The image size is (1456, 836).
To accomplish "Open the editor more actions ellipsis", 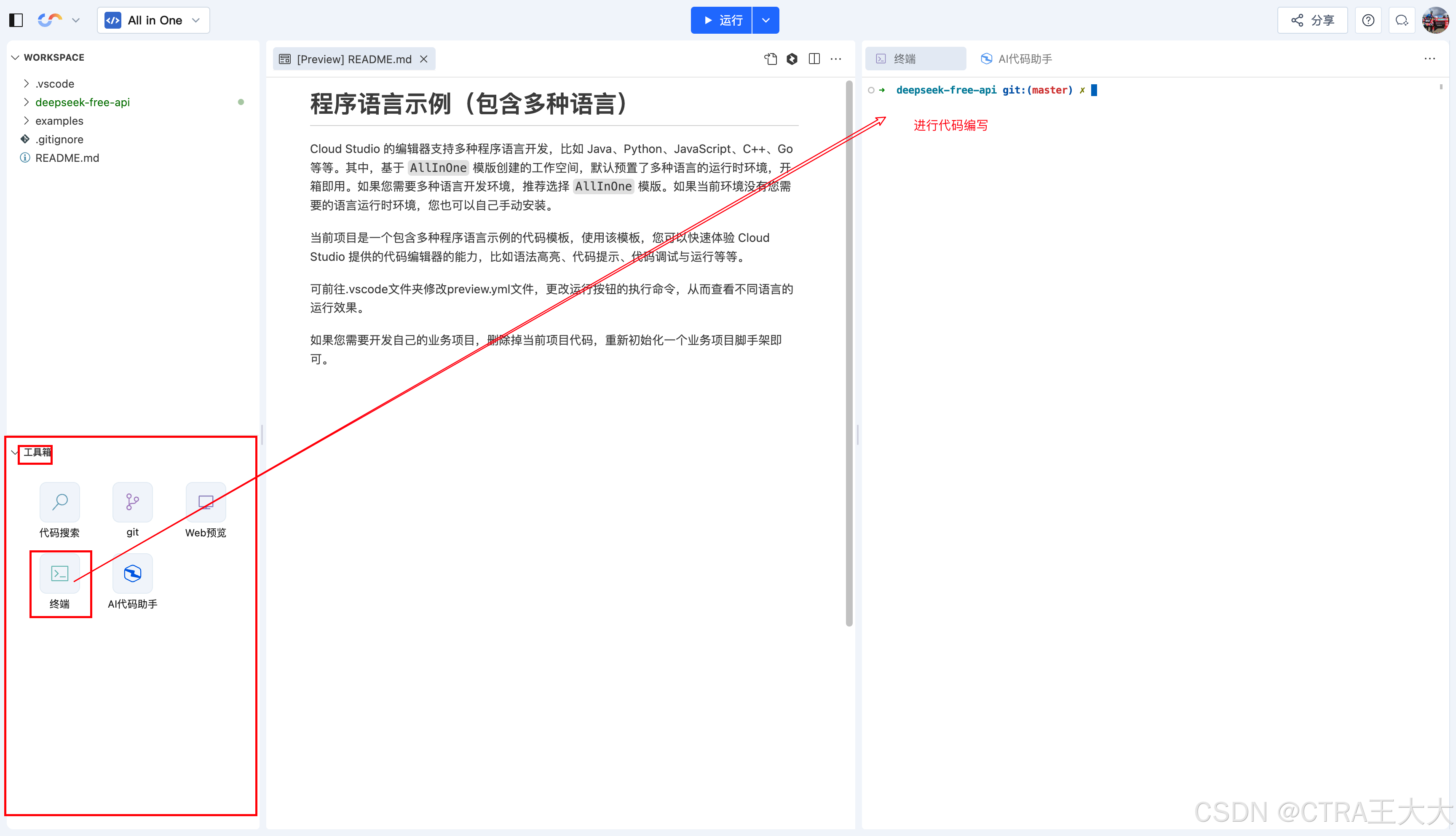I will coord(836,59).
